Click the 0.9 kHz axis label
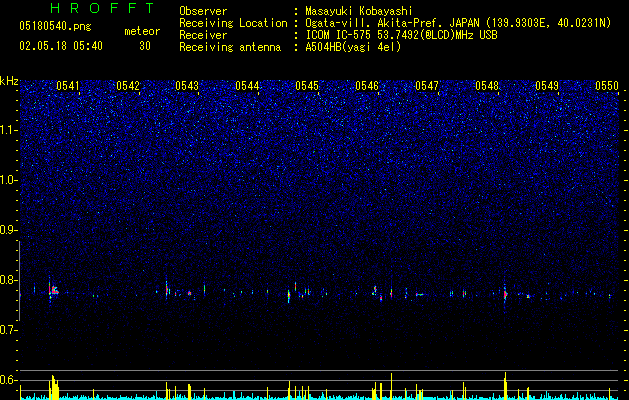The image size is (629, 400). [9, 230]
